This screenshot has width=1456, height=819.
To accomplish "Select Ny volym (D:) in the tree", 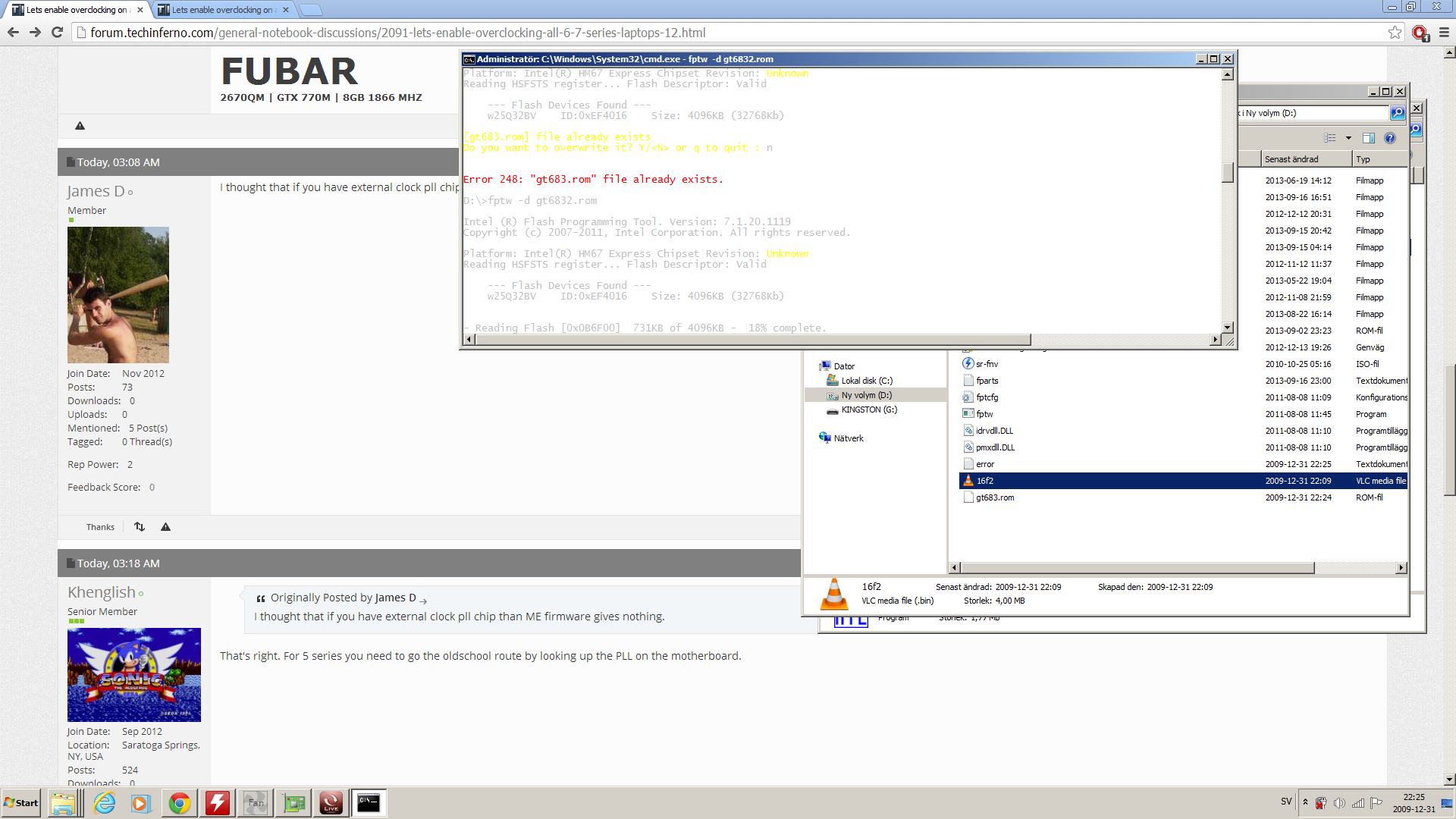I will click(x=860, y=395).
